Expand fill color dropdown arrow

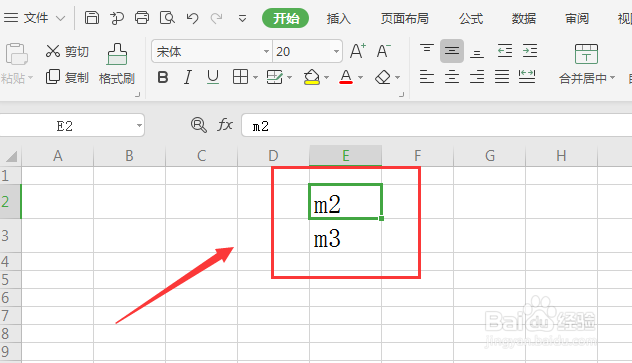tap(326, 77)
